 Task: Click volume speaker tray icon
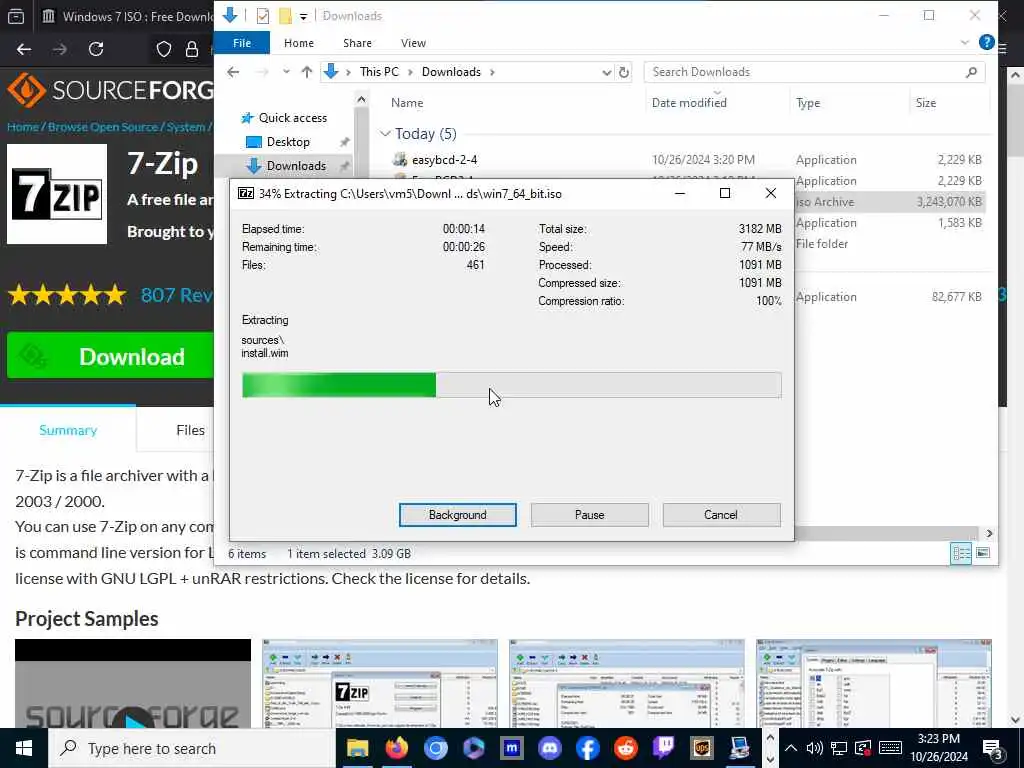(814, 748)
